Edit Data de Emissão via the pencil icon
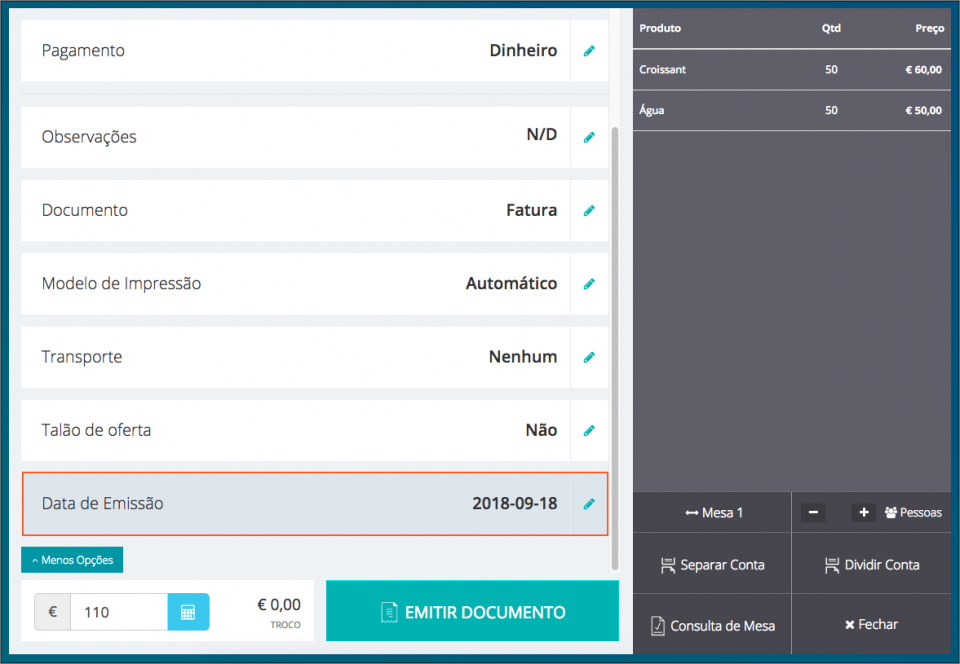The height and width of the screenshot is (664, 960). [x=589, y=504]
